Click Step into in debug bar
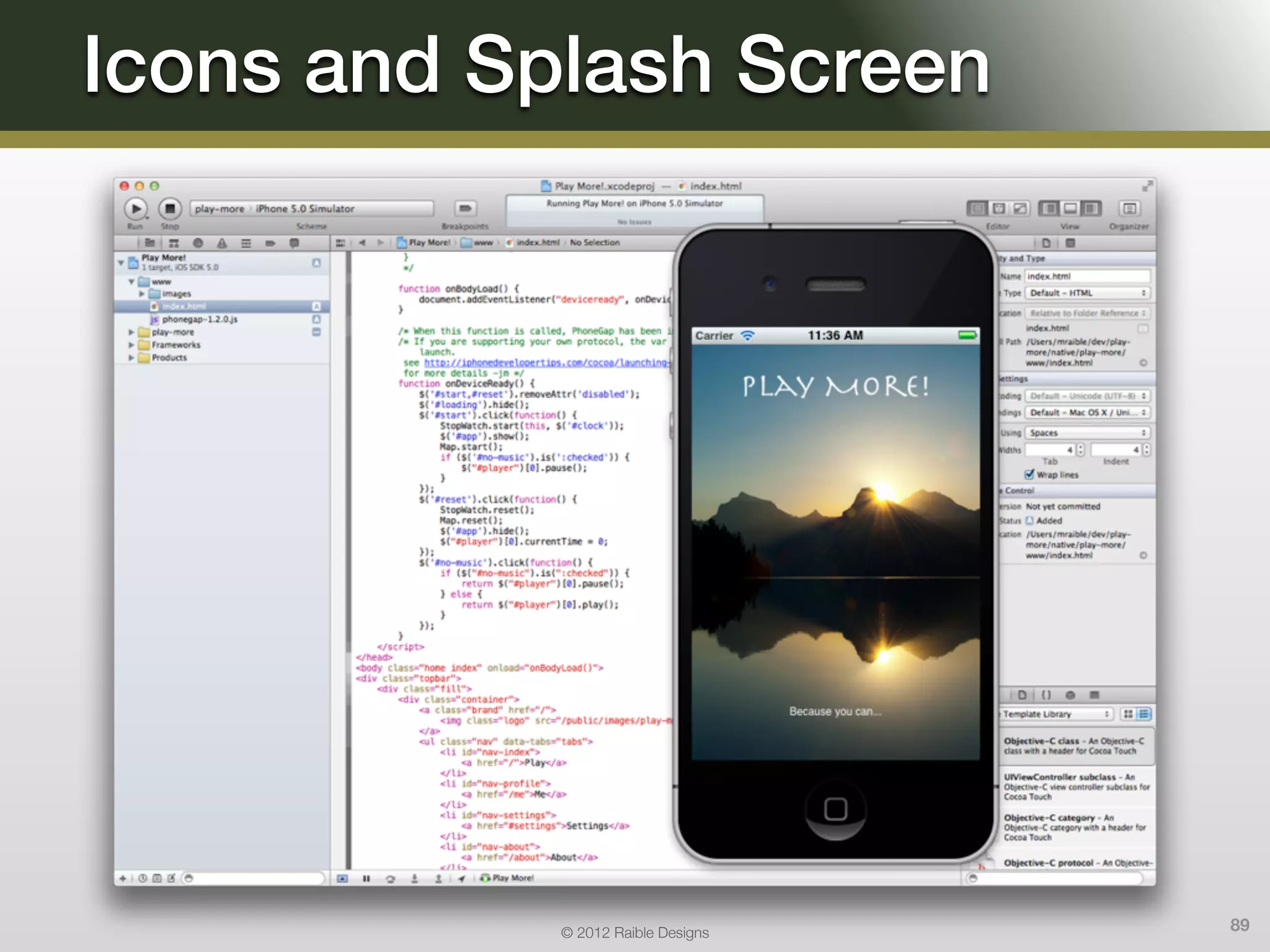 click(x=414, y=878)
